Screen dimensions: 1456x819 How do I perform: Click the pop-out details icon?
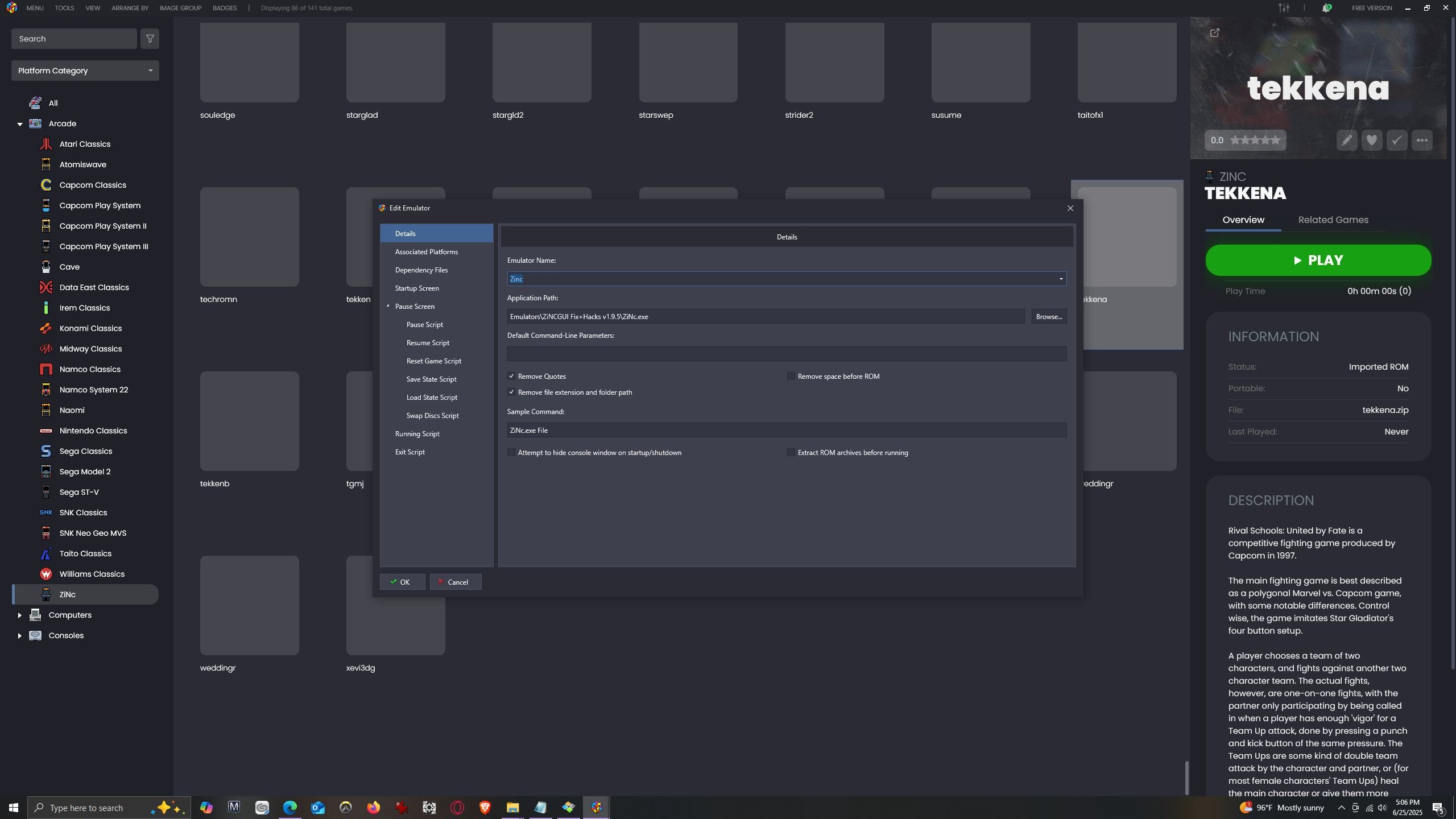click(1214, 33)
